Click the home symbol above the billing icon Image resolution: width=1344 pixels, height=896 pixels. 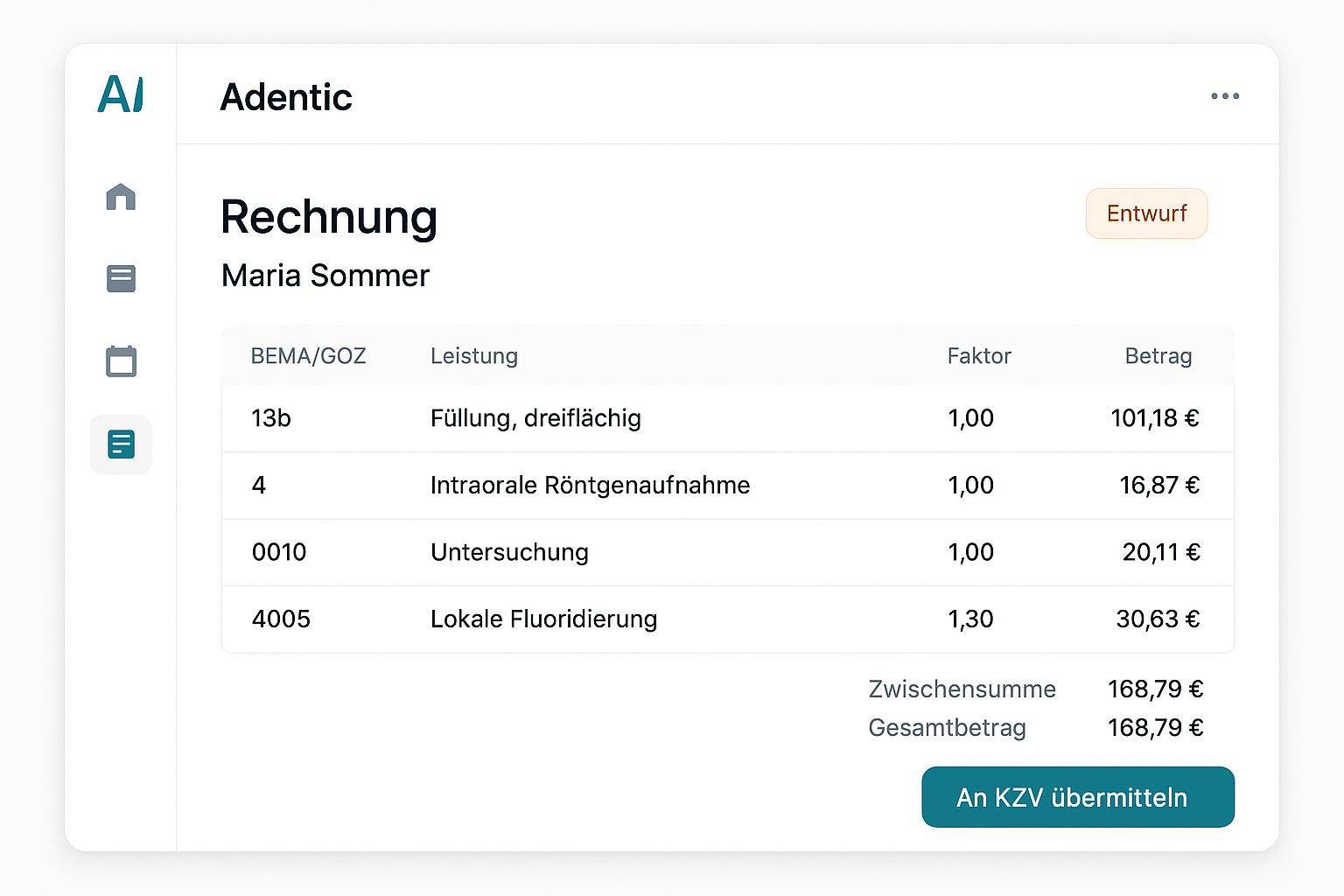(x=121, y=198)
